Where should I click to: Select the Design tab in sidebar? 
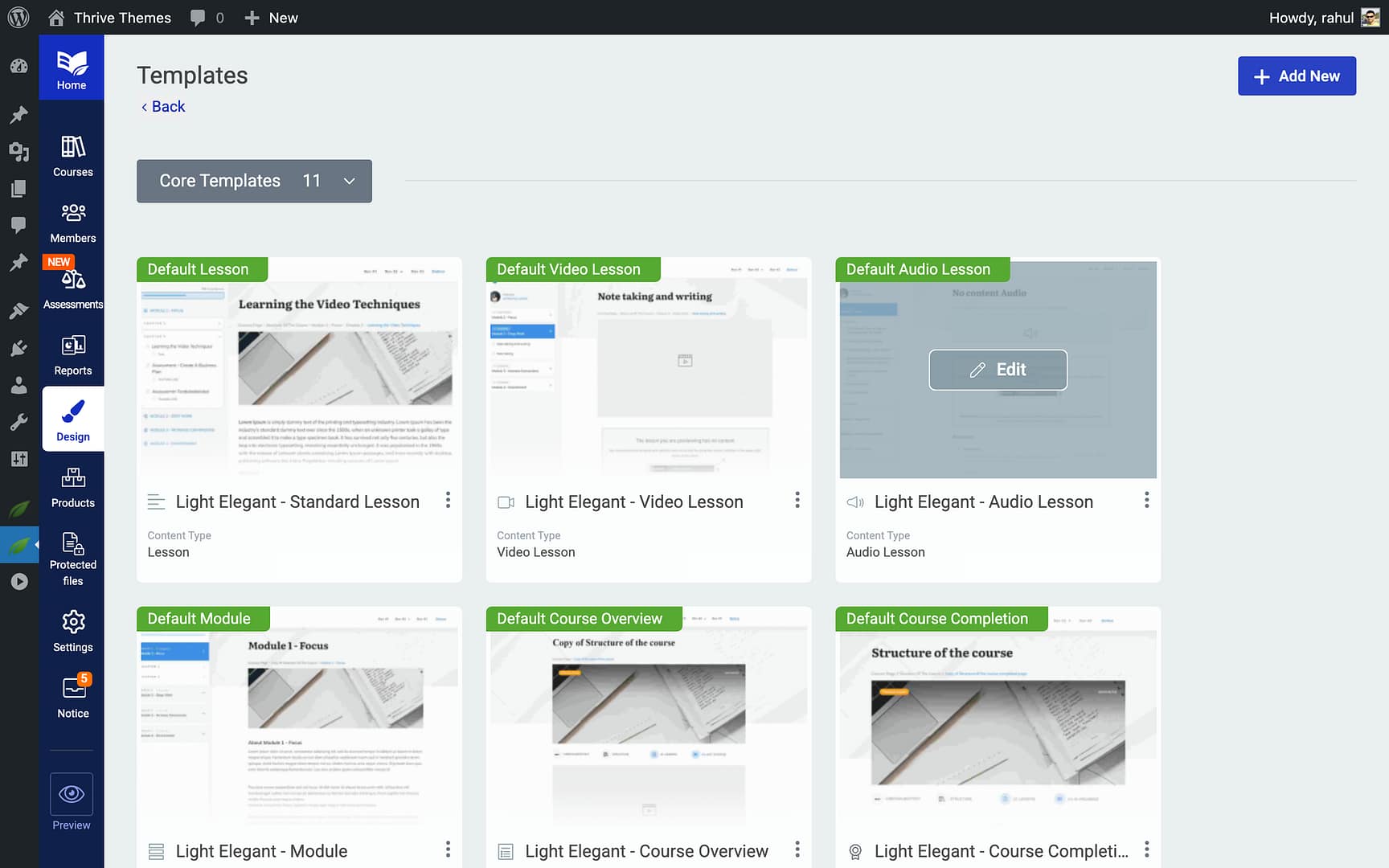coord(72,420)
